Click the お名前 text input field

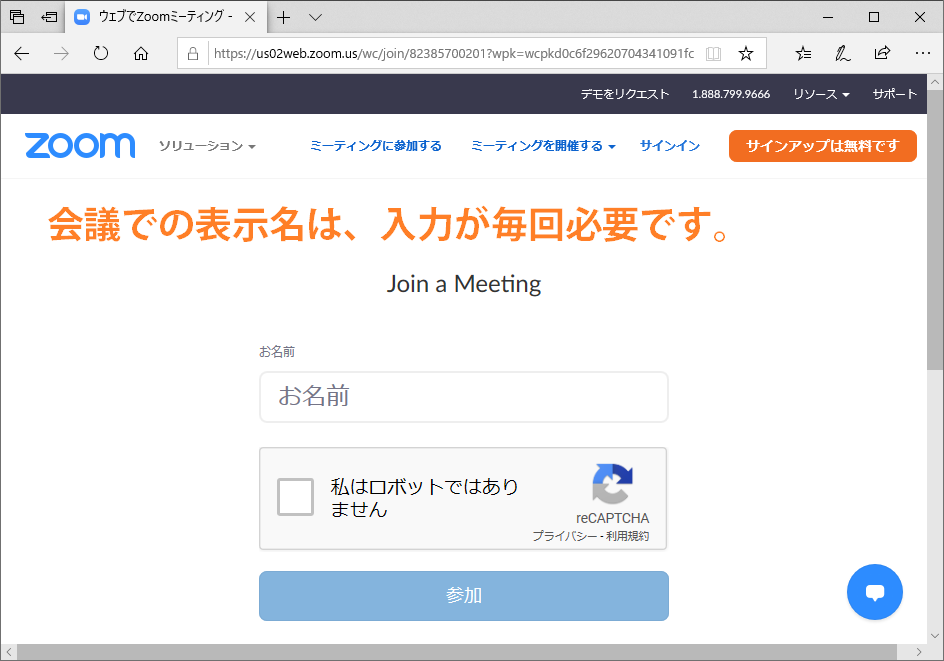464,397
